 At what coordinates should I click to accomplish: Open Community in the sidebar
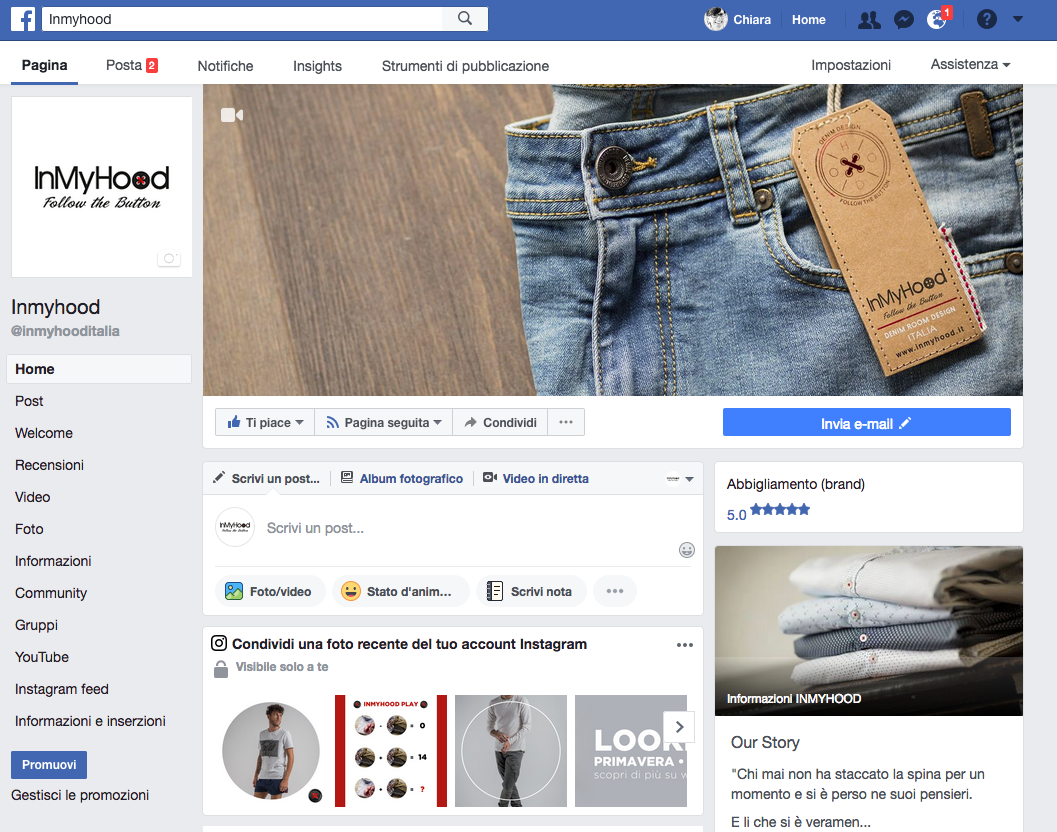click(x=51, y=593)
